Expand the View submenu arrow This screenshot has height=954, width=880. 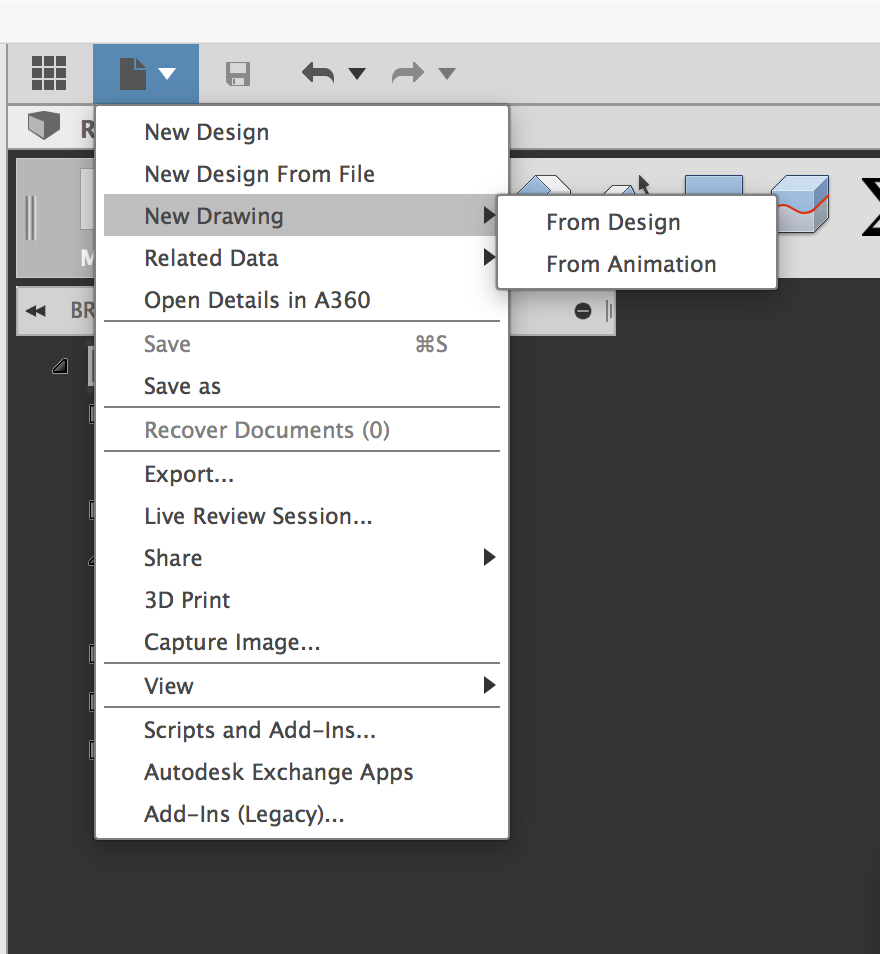point(489,685)
